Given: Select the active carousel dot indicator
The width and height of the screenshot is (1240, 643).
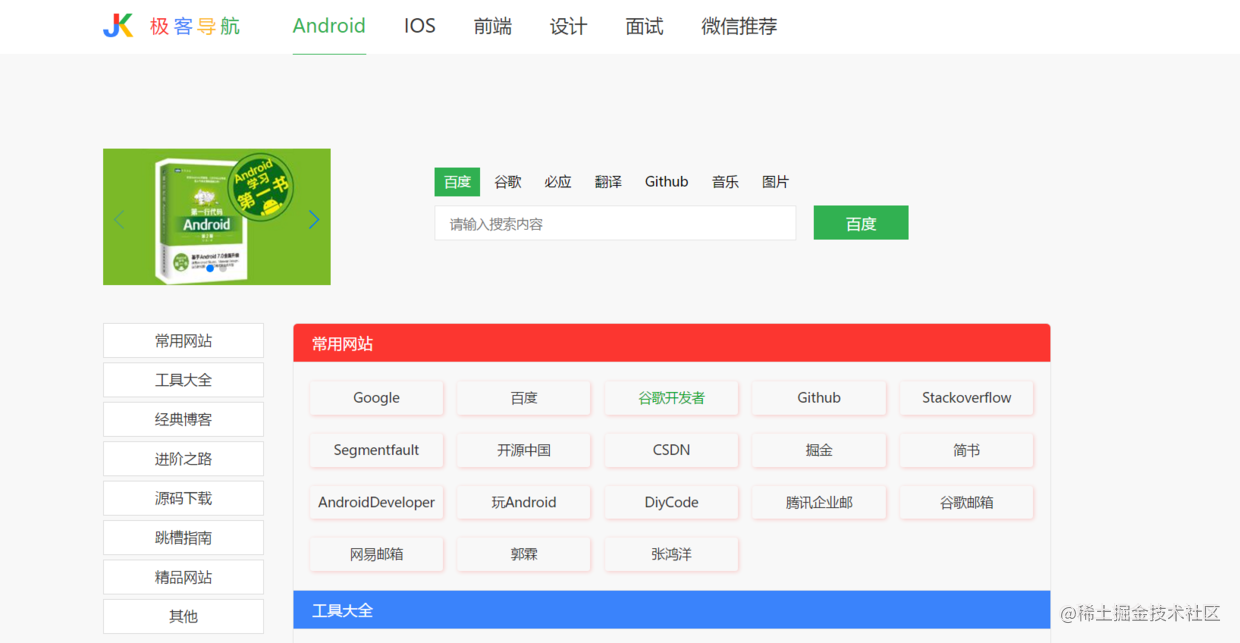Looking at the screenshot, I should click(210, 269).
